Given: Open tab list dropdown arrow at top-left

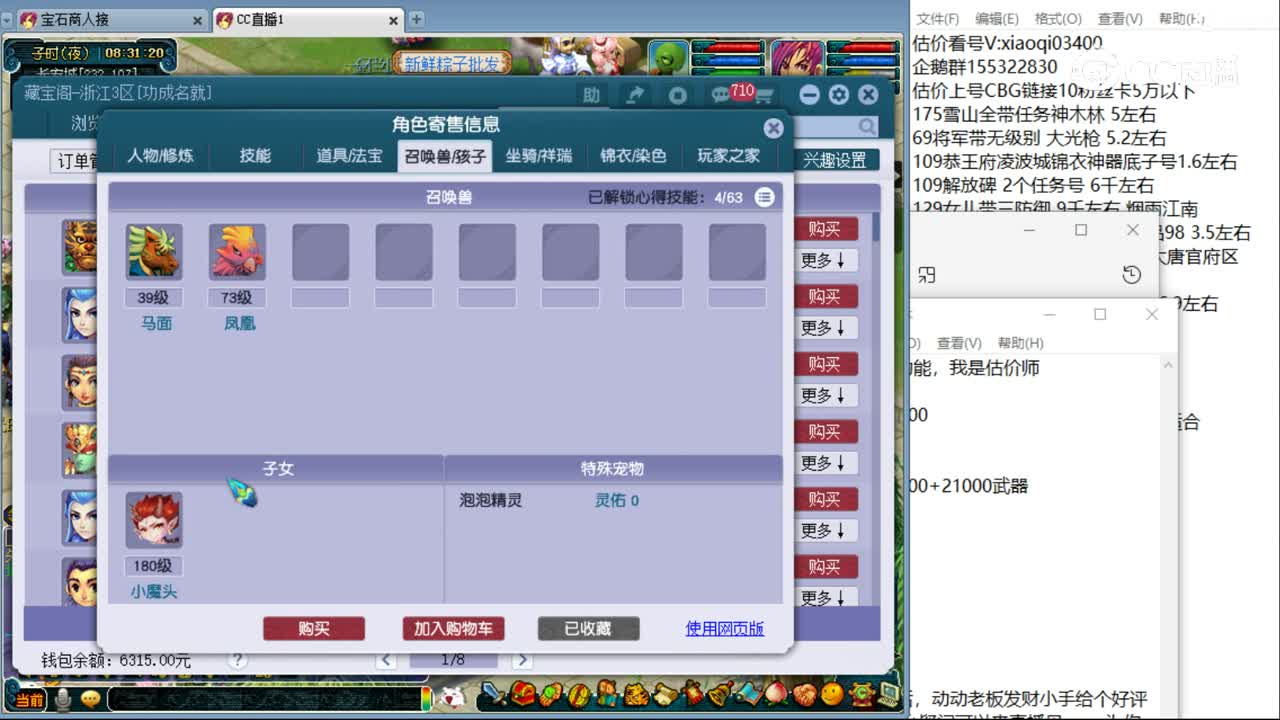Looking at the screenshot, I should (x=6, y=19).
